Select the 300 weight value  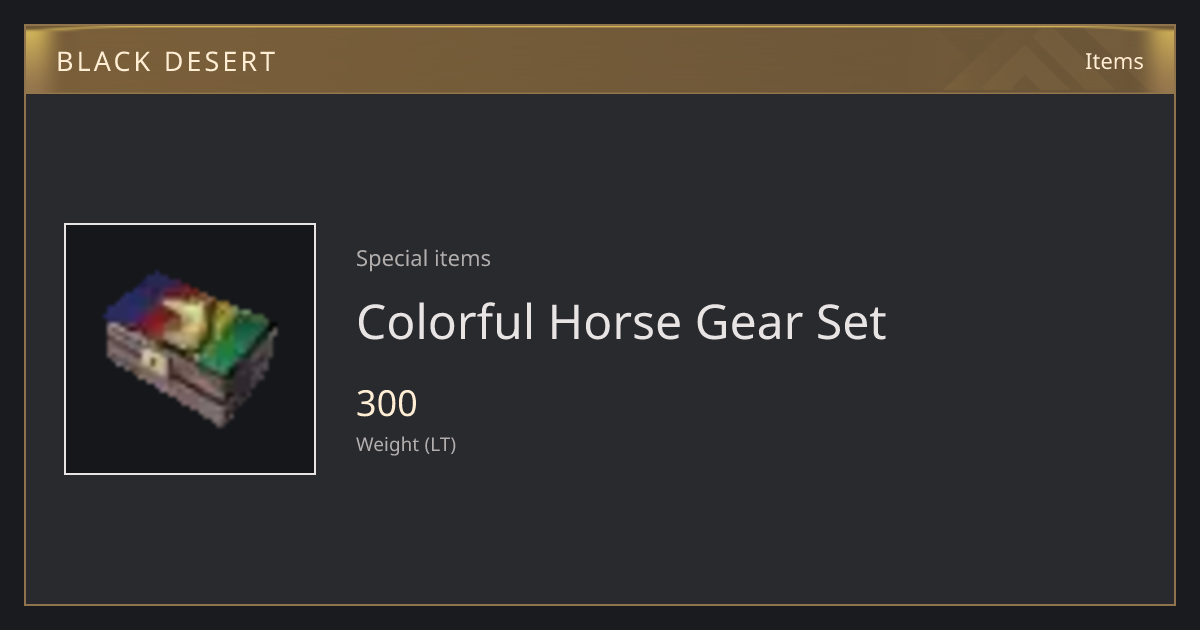tap(387, 404)
